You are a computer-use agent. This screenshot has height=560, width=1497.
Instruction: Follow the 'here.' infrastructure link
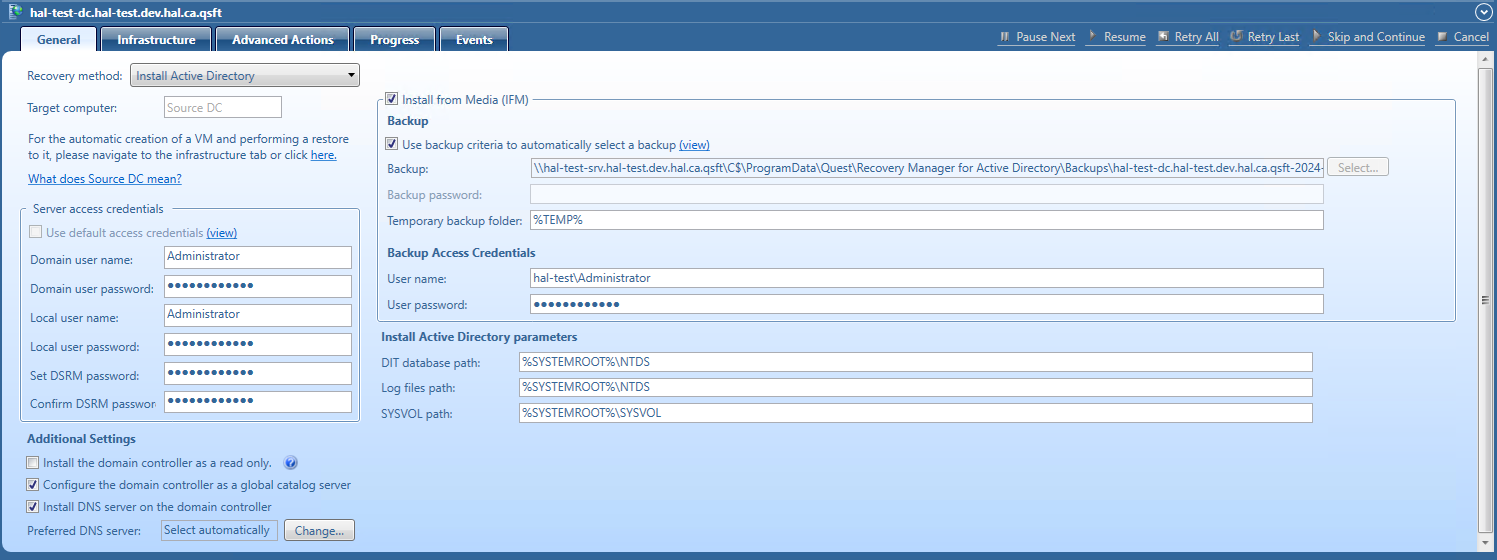pyautogui.click(x=323, y=155)
